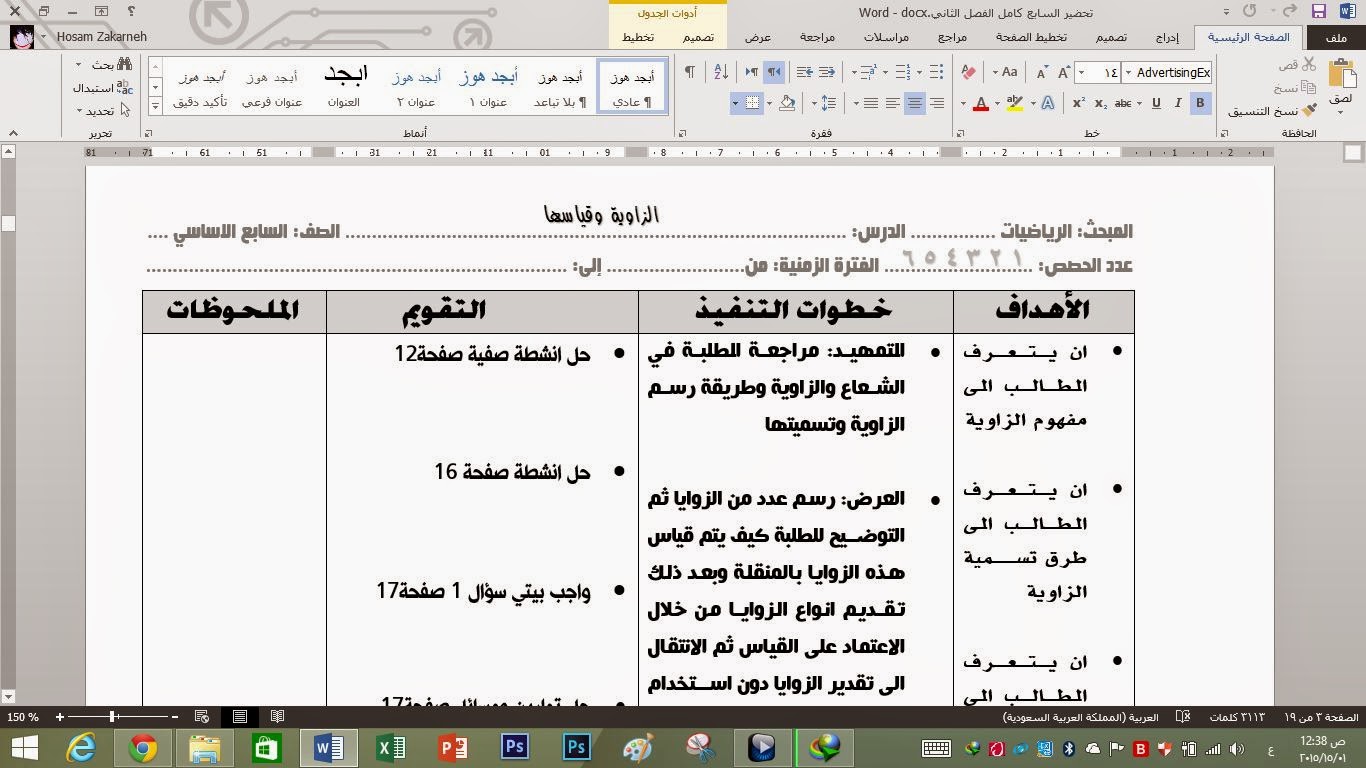This screenshot has width=1366, height=768.
Task: Select the عنوان ٢ heading style
Action: click(416, 87)
